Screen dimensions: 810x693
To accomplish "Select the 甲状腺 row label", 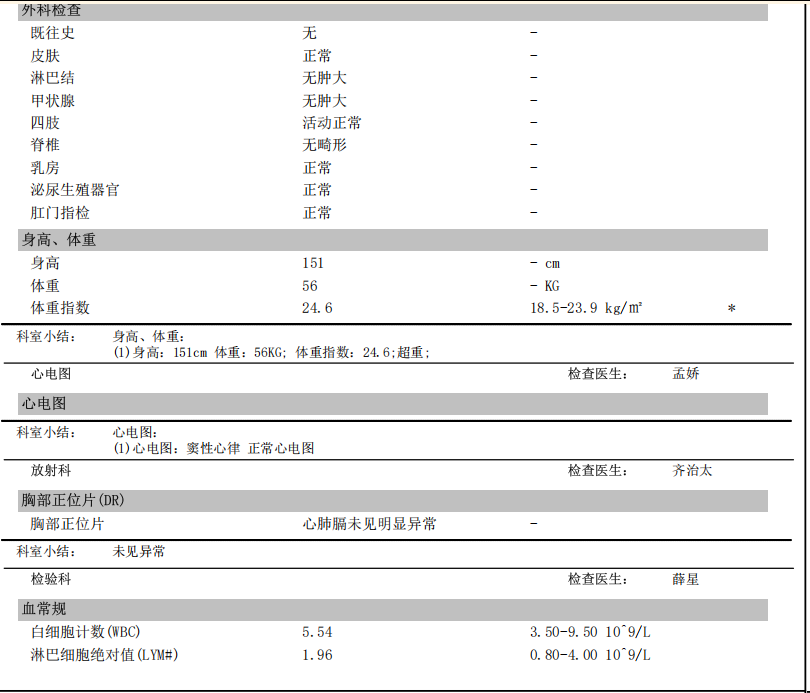I will coord(52,101).
